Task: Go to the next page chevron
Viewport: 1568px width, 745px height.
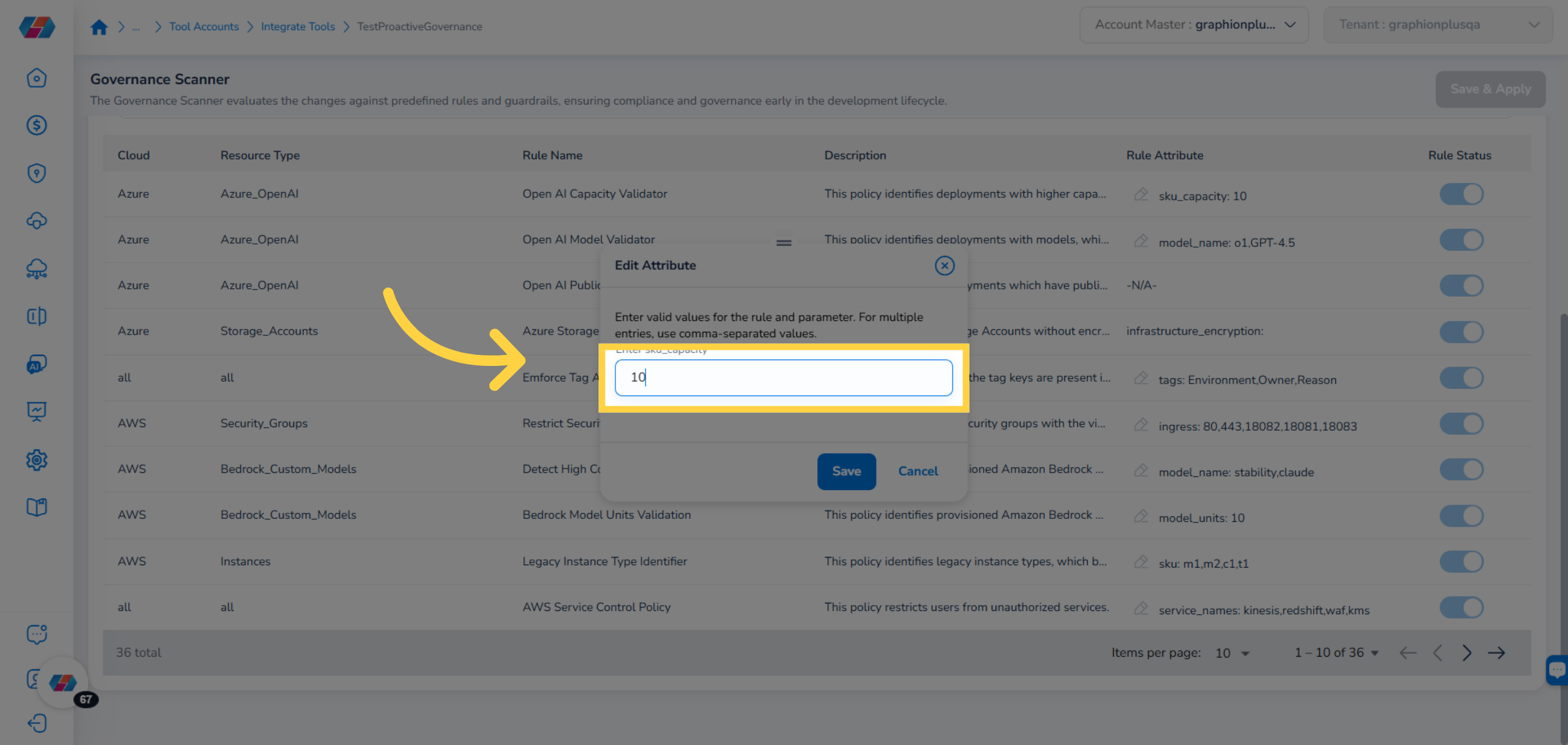Action: 1467,653
